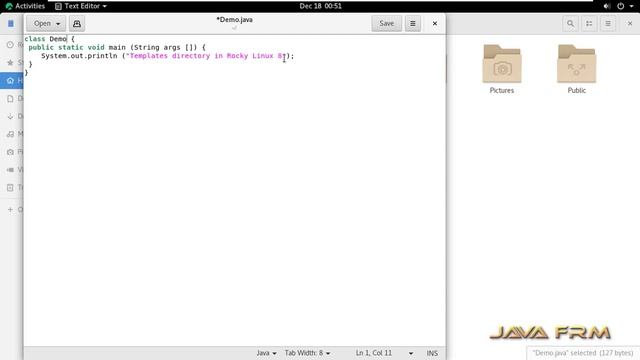Open the Pictures folder in Files

click(x=502, y=64)
